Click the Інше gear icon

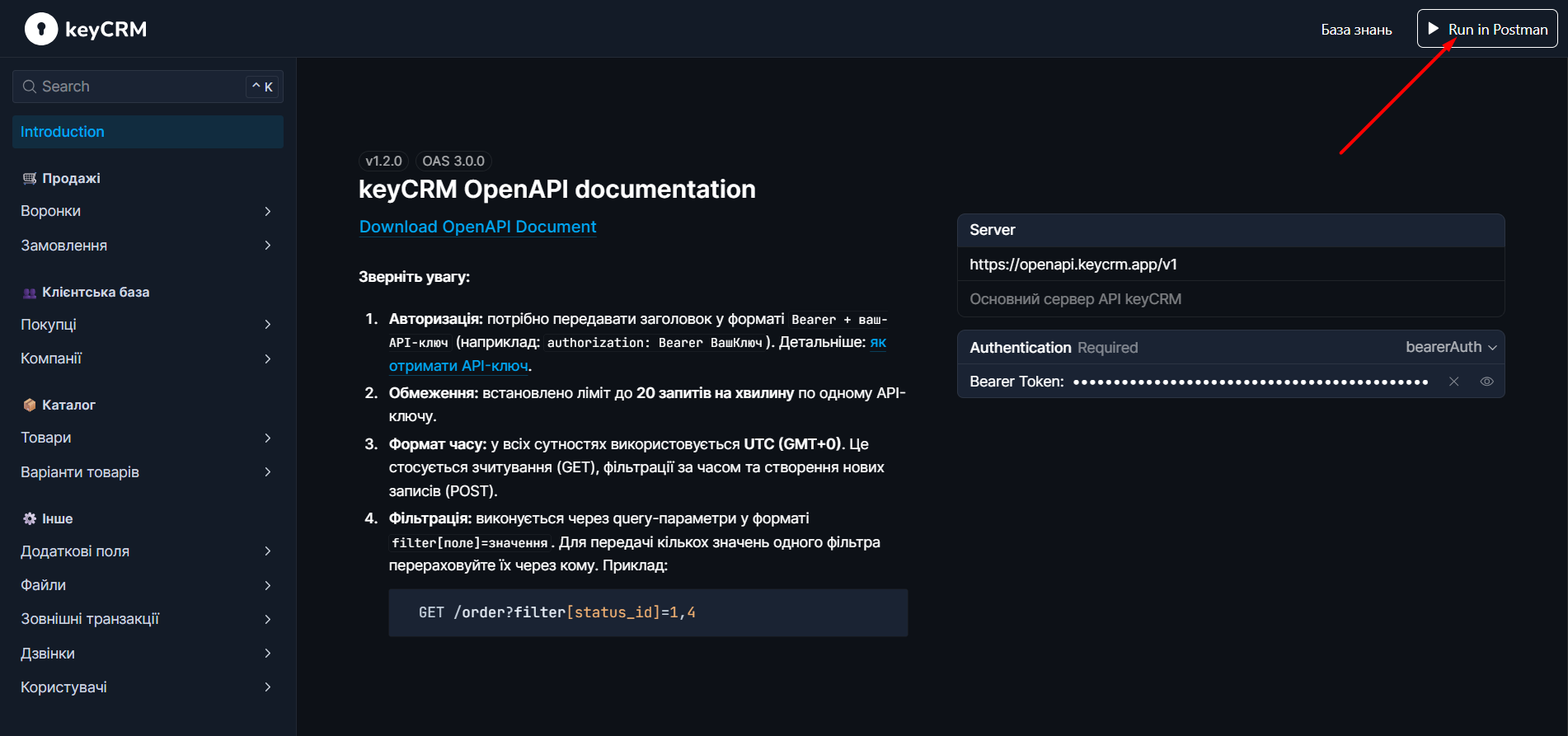pyautogui.click(x=30, y=518)
